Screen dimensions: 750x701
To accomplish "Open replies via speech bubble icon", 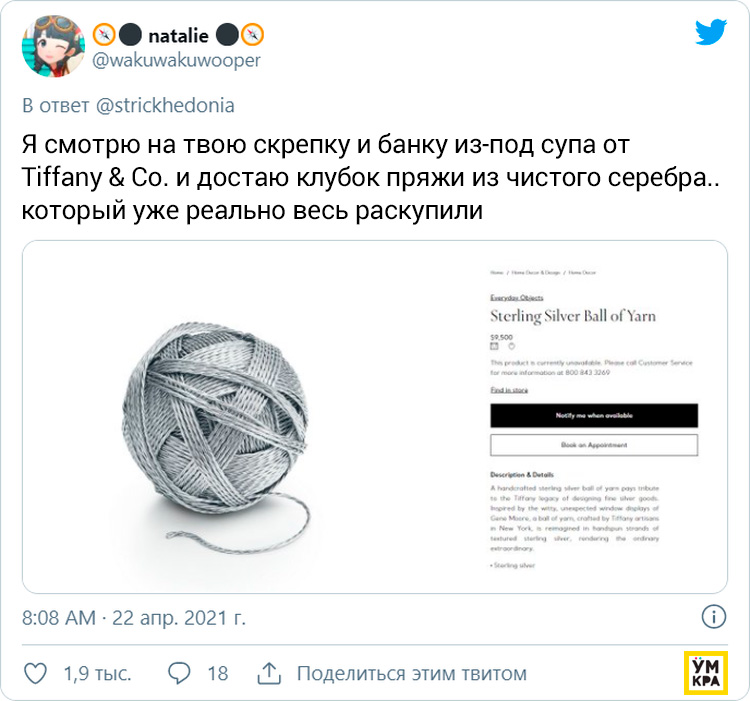I will pyautogui.click(x=179, y=673).
